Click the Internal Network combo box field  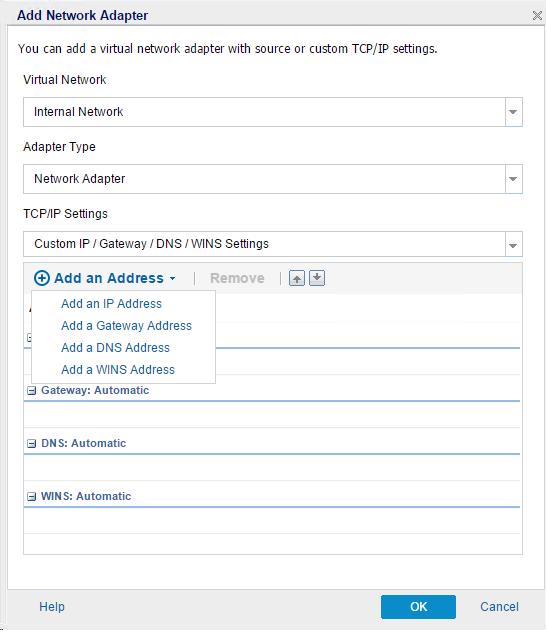pyautogui.click(x=264, y=112)
